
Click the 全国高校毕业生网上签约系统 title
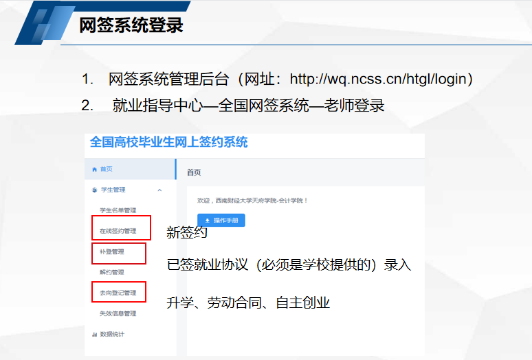pos(169,142)
